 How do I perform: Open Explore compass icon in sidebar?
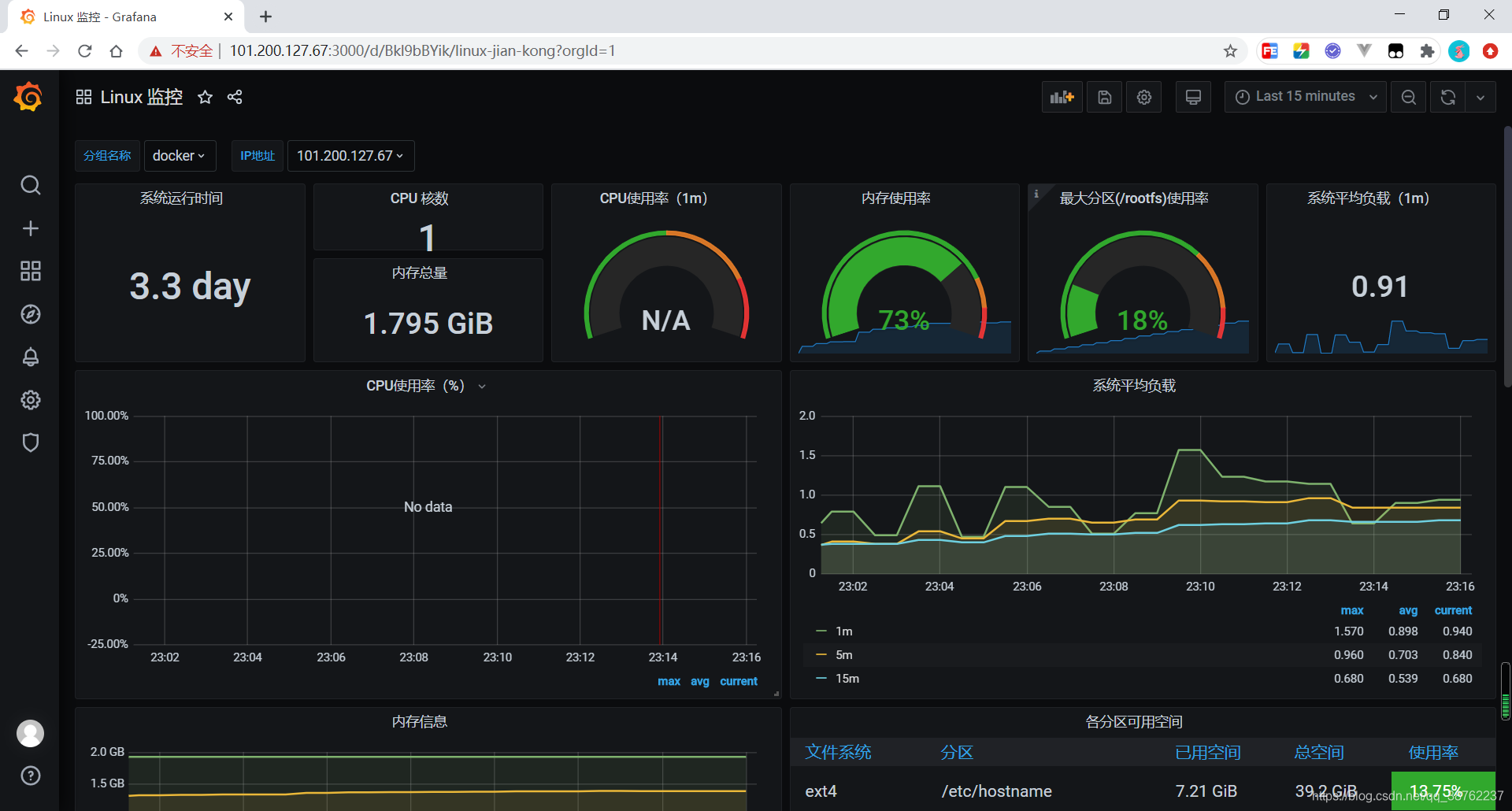tap(30, 314)
